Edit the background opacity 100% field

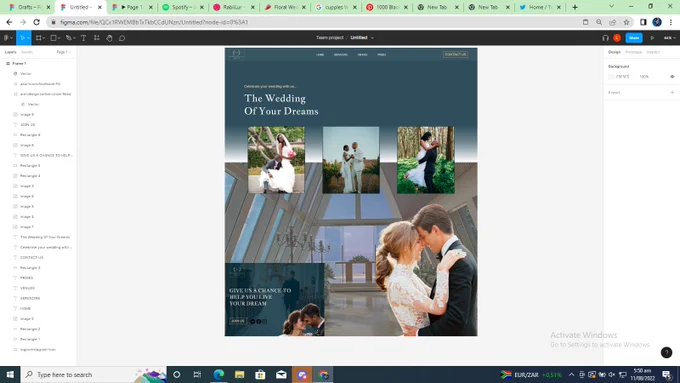[x=644, y=77]
